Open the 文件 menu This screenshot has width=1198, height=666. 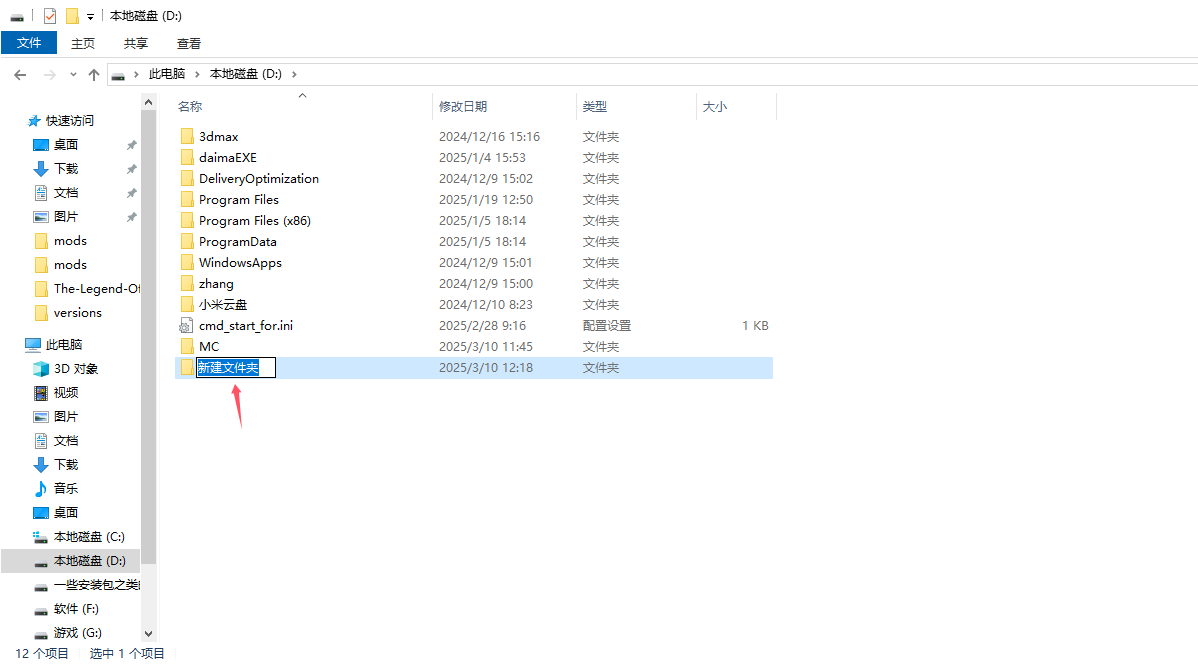(x=29, y=43)
